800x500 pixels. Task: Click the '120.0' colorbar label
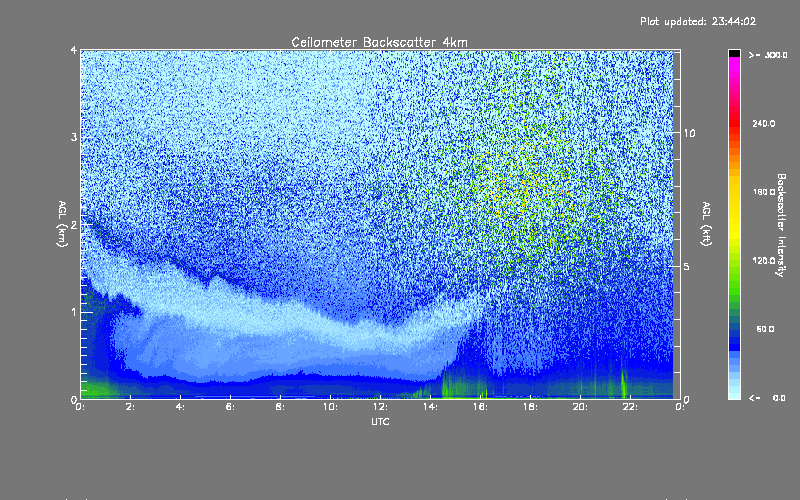pyautogui.click(x=764, y=261)
